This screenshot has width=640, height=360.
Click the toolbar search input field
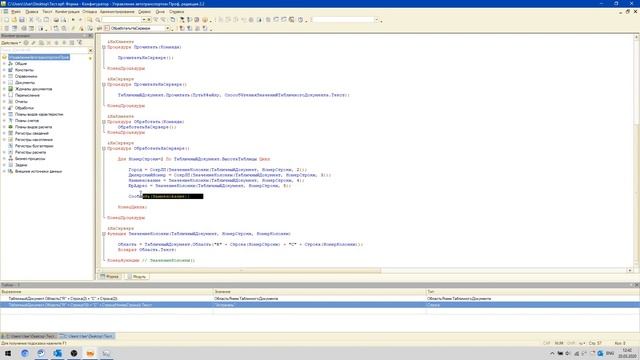point(121,20)
